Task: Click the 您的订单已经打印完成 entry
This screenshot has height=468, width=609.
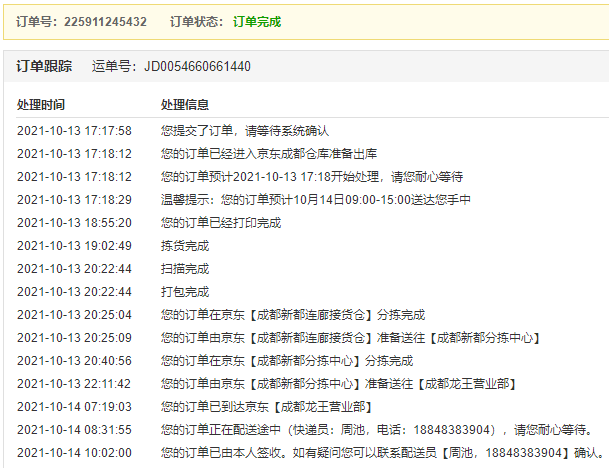Action: 221,223
